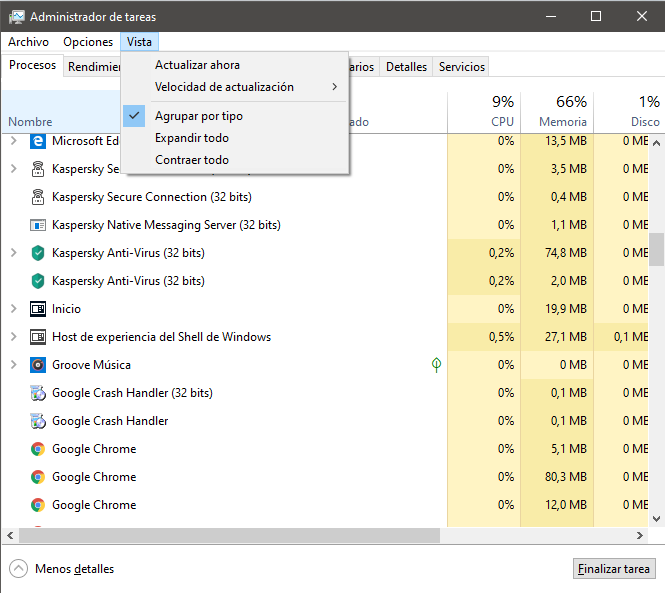The width and height of the screenshot is (665, 593).
Task: Open the Velocidad de actualización submenu
Action: click(224, 87)
